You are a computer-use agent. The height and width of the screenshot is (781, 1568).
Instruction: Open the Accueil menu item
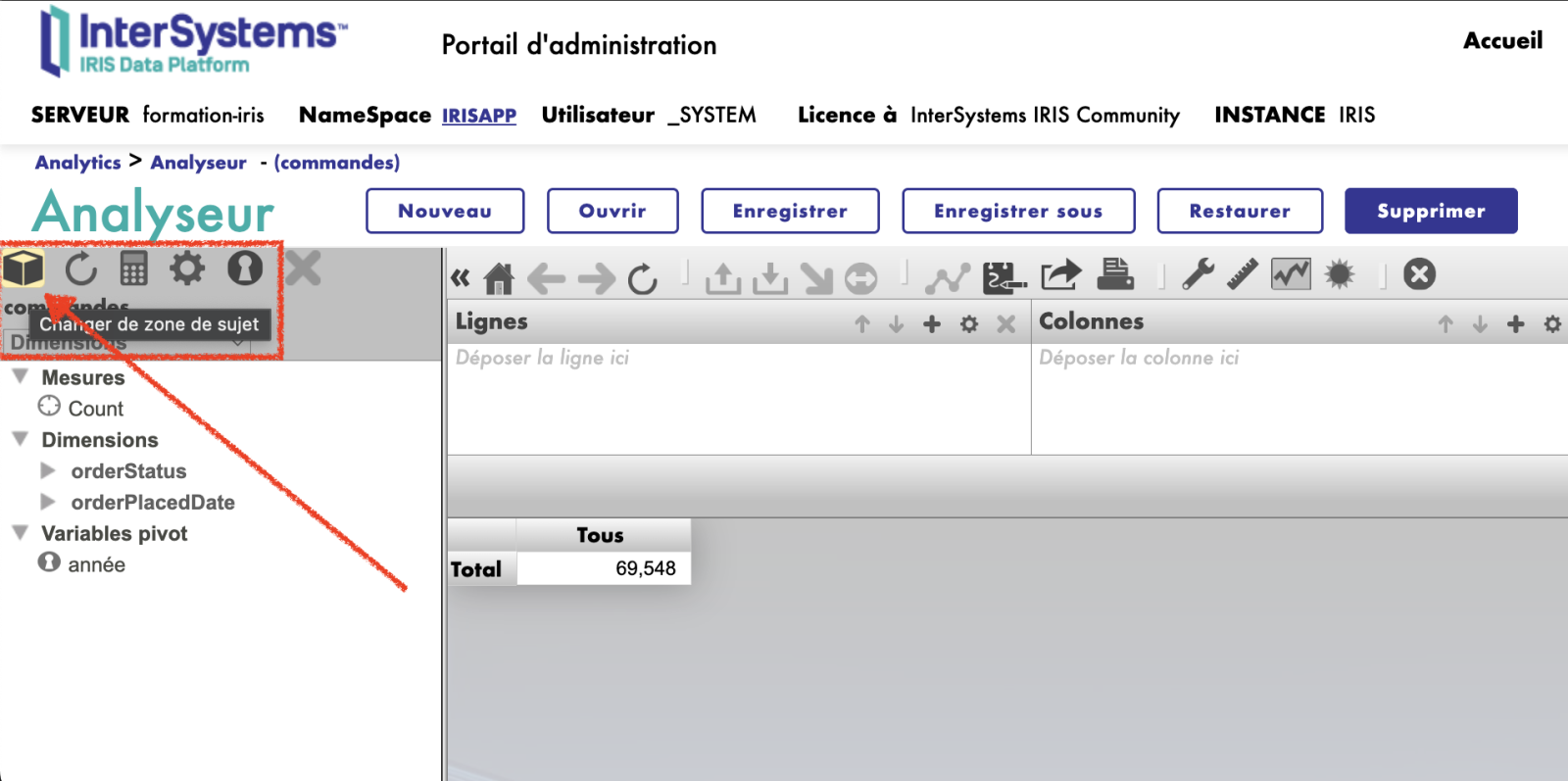click(1502, 41)
